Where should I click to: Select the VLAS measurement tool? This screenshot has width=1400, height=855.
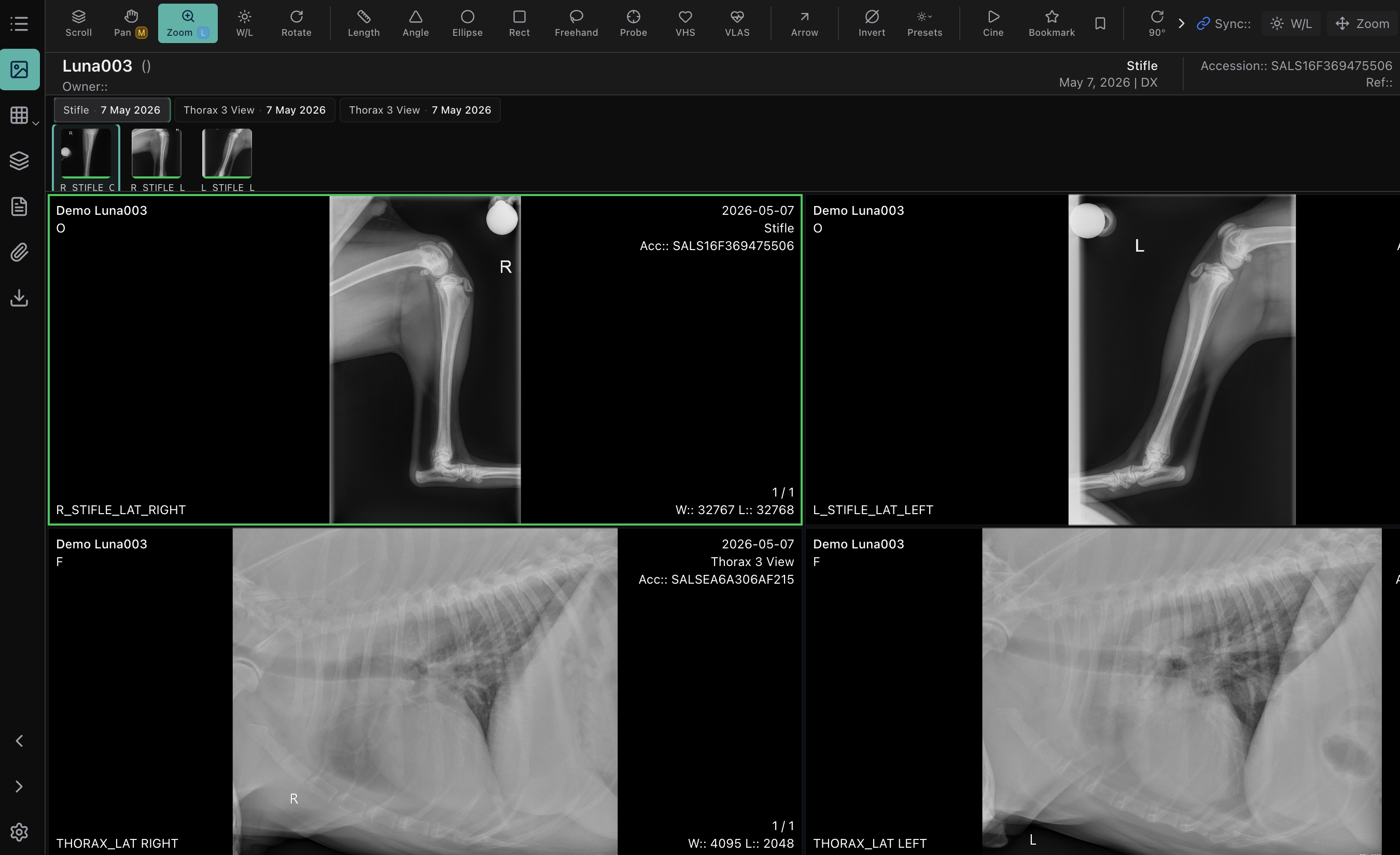pos(737,23)
